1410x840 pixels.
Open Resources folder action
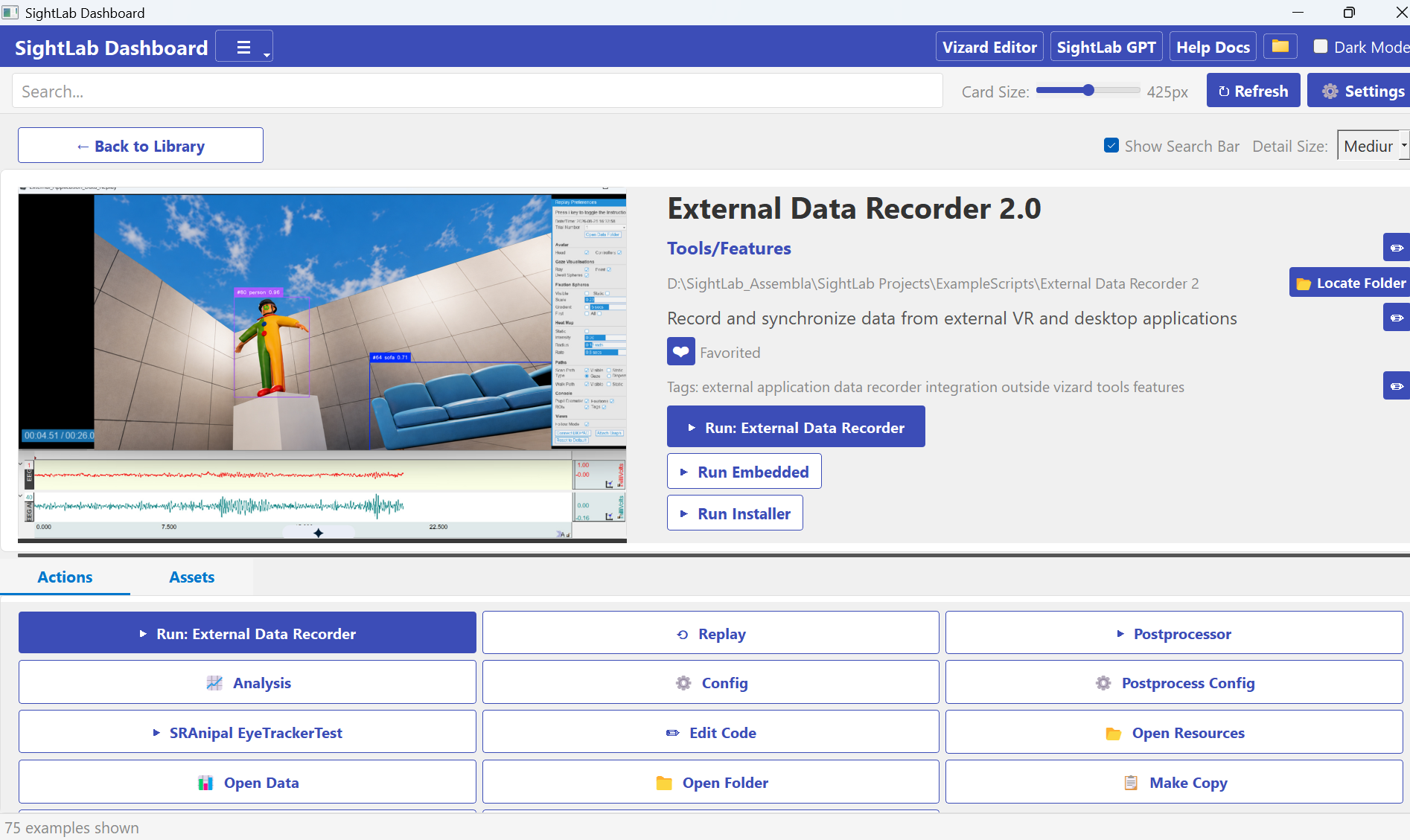pos(1174,732)
